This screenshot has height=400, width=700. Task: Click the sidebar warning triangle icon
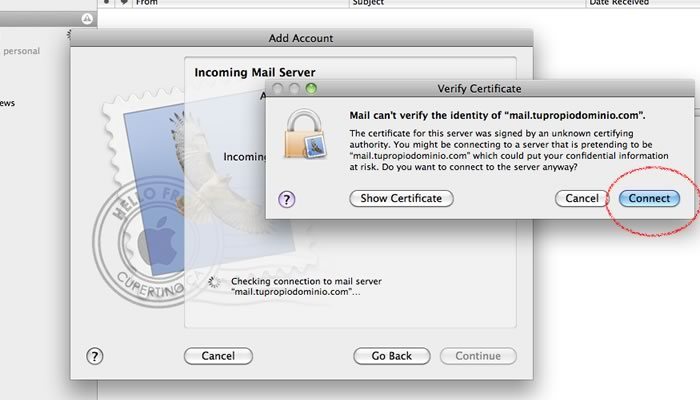[87, 19]
